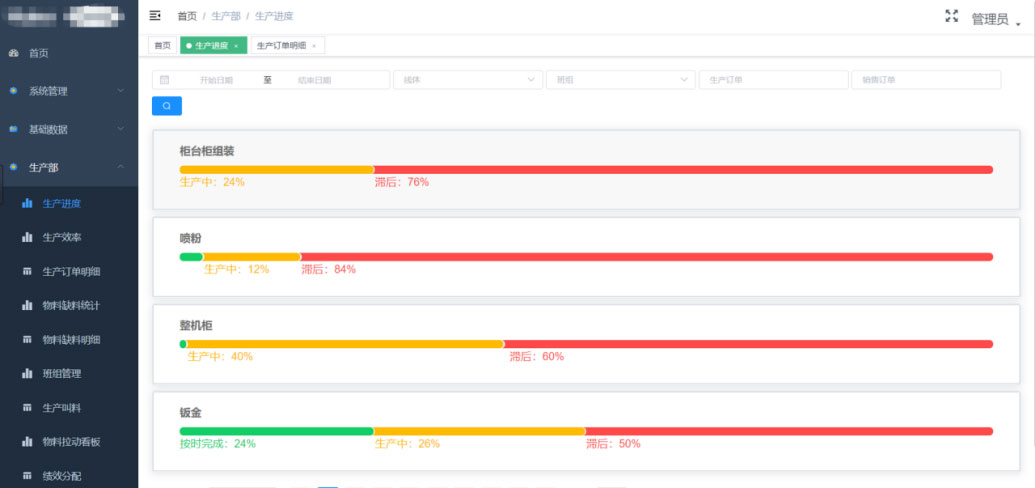1035x488 pixels.
Task: Click the calendar icon in date filter
Action: tap(165, 80)
